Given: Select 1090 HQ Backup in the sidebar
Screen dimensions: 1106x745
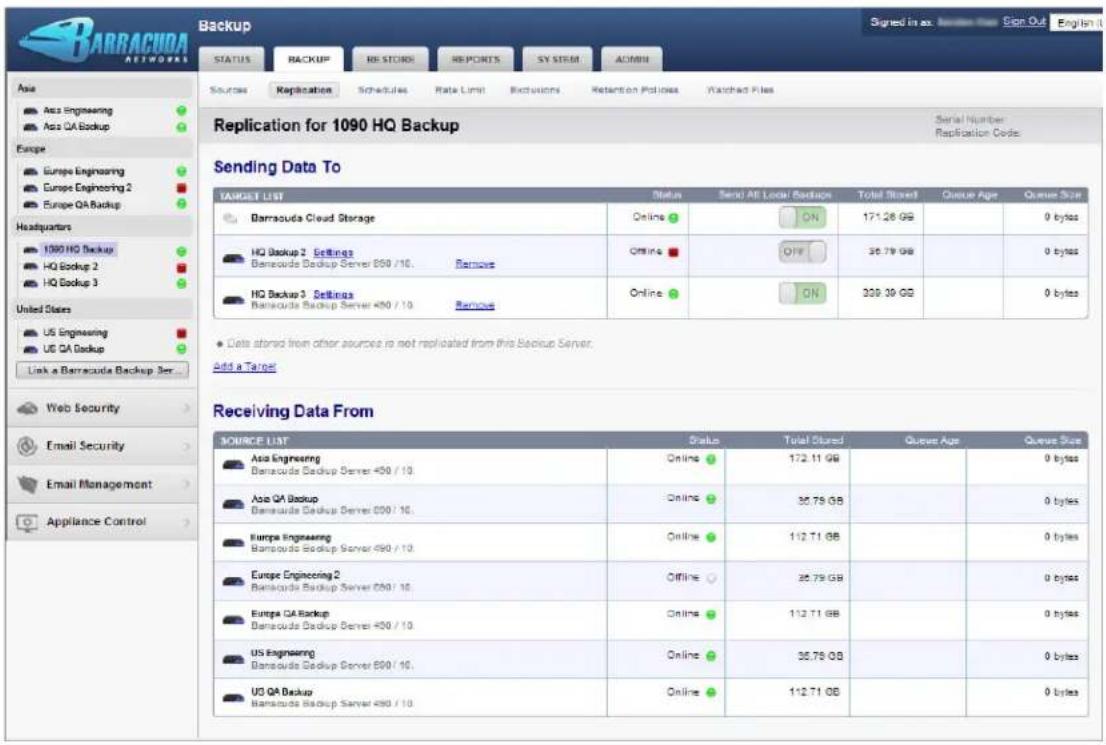Looking at the screenshot, I should pyautogui.click(x=78, y=250).
